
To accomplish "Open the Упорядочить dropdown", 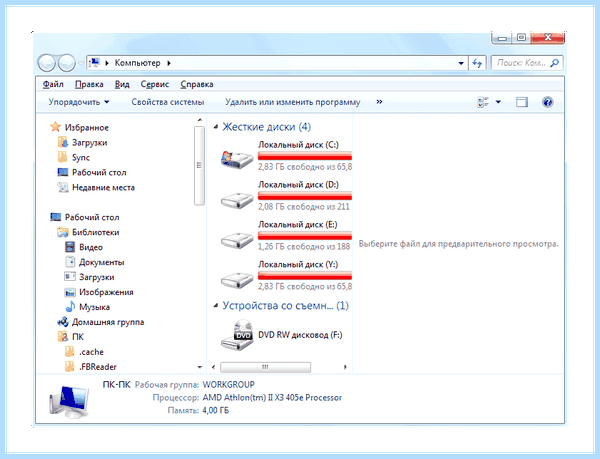I will click(79, 102).
